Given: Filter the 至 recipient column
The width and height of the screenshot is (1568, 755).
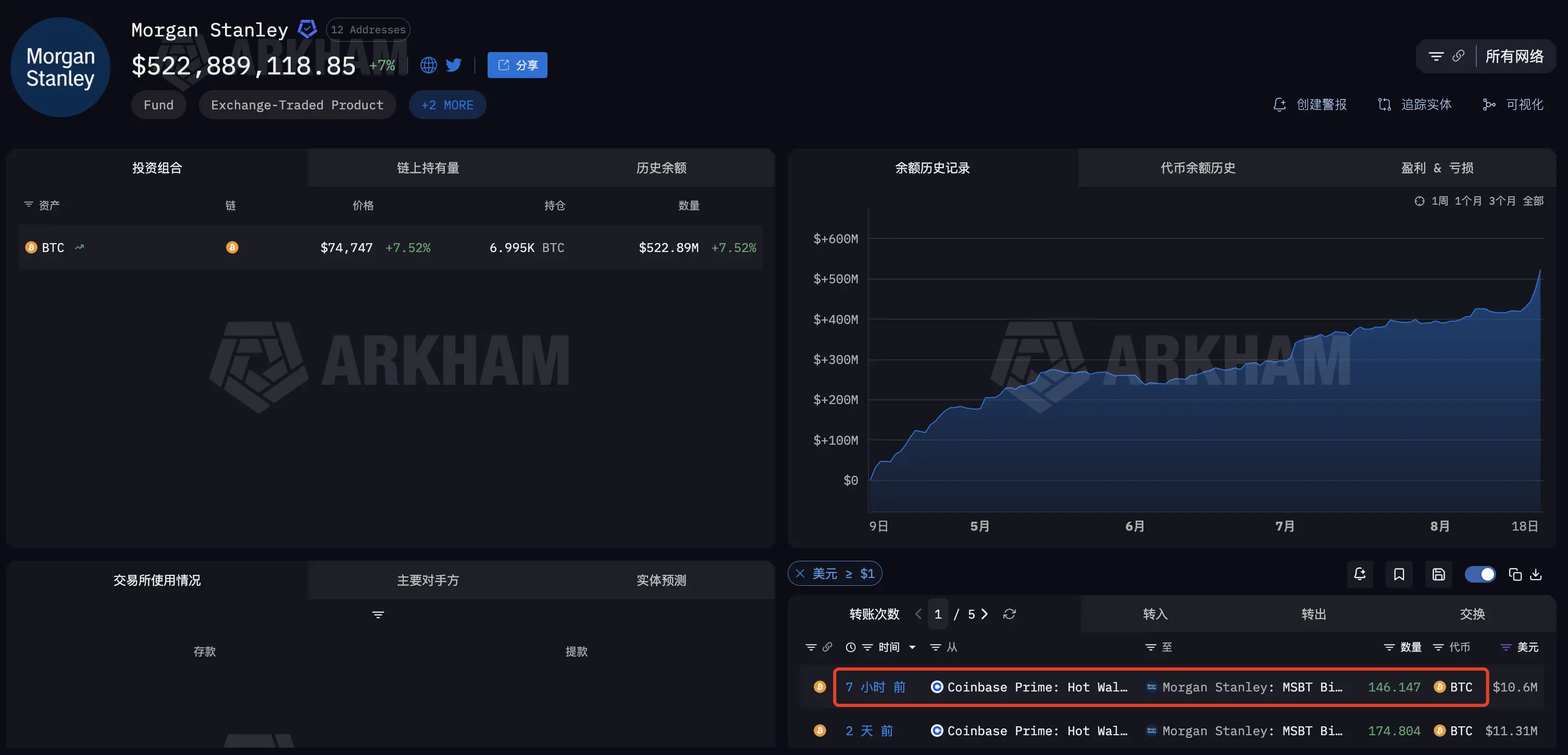Looking at the screenshot, I should [1150, 647].
